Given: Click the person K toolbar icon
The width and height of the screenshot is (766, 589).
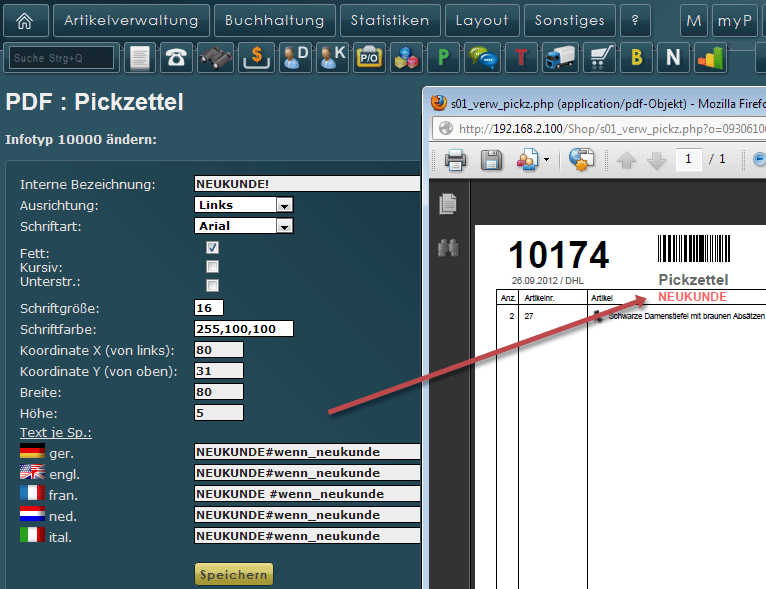Looking at the screenshot, I should 333,58.
